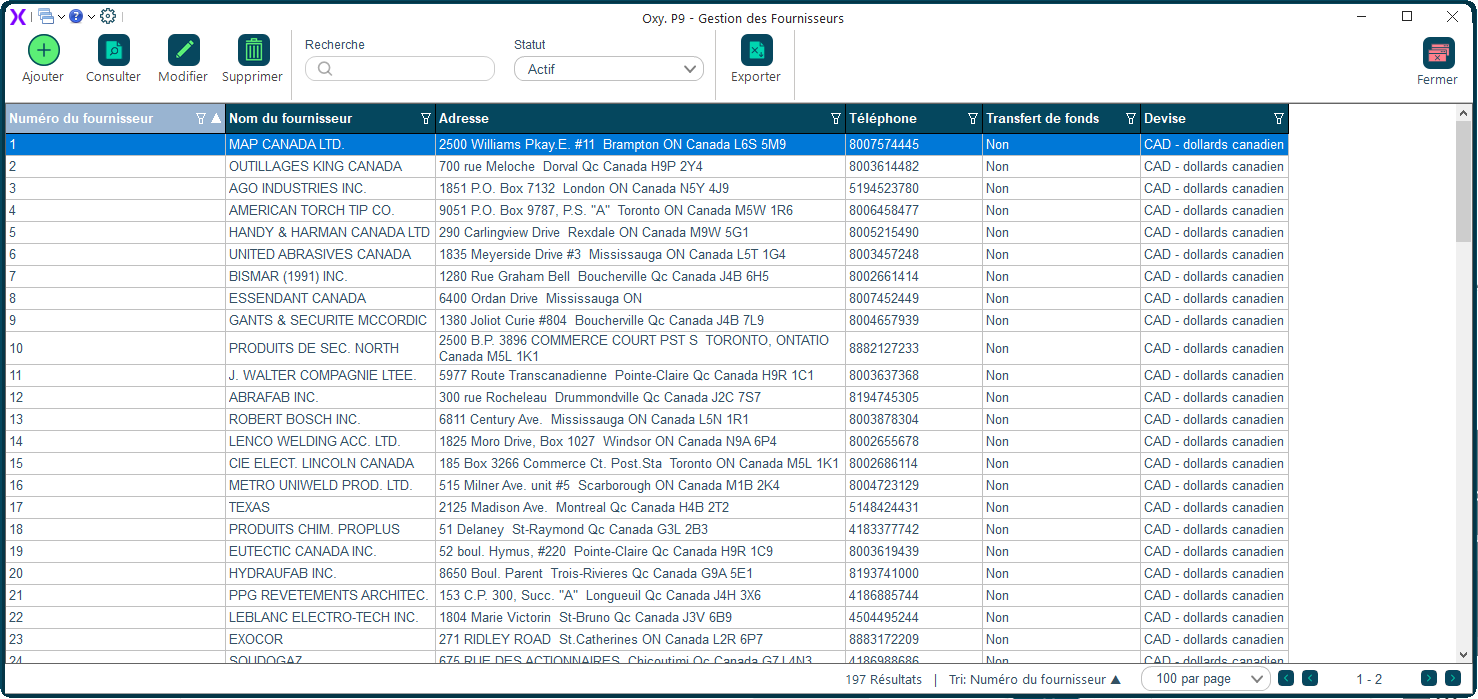
Task: Toggle sort arrow on Numéro du fournisseur header
Action: [x=216, y=119]
